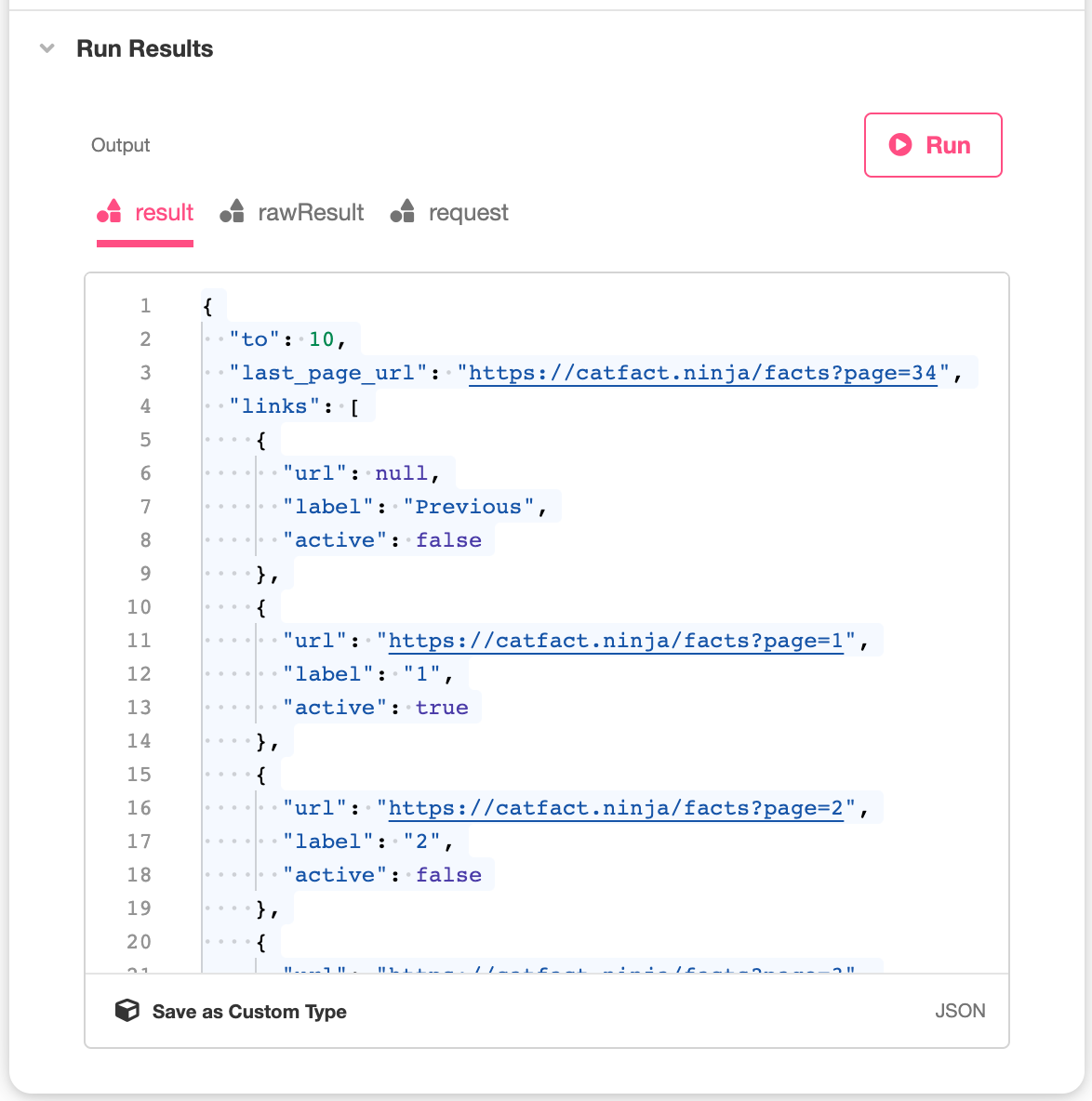
Task: Click the "Previous" label value
Action: click(469, 506)
